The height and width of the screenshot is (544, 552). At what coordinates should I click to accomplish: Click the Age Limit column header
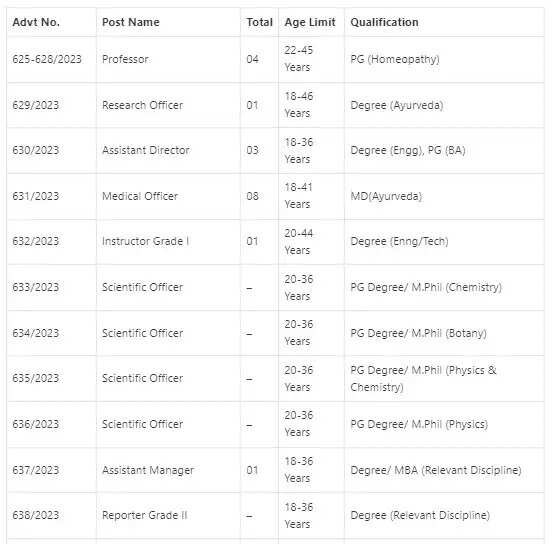coord(310,22)
